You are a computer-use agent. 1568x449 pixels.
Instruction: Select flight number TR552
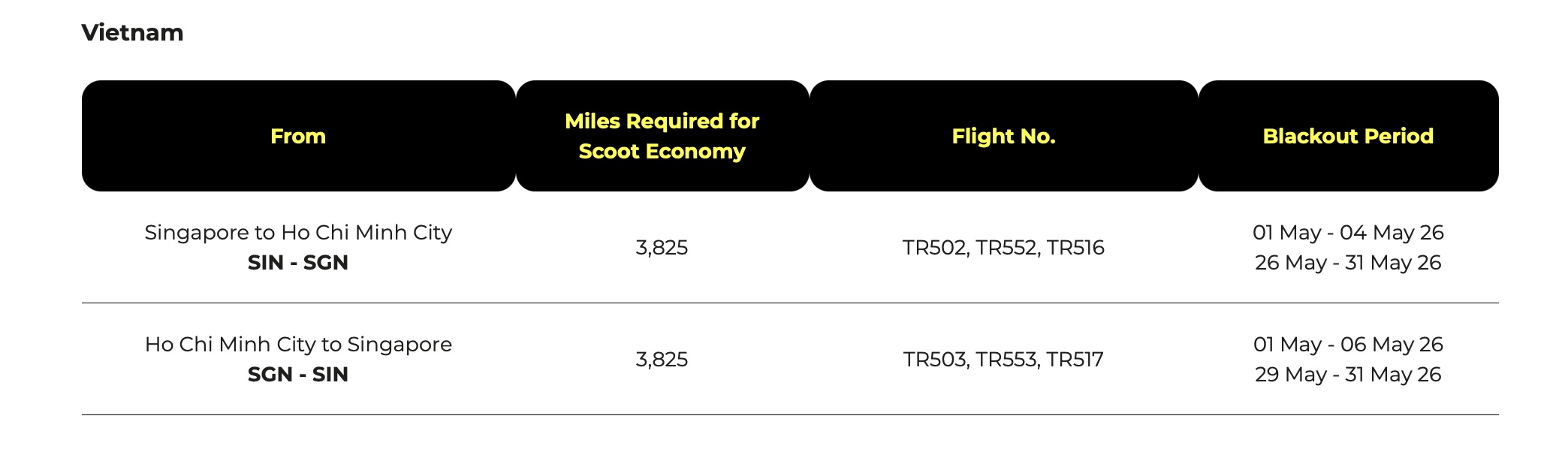[x=1007, y=248]
